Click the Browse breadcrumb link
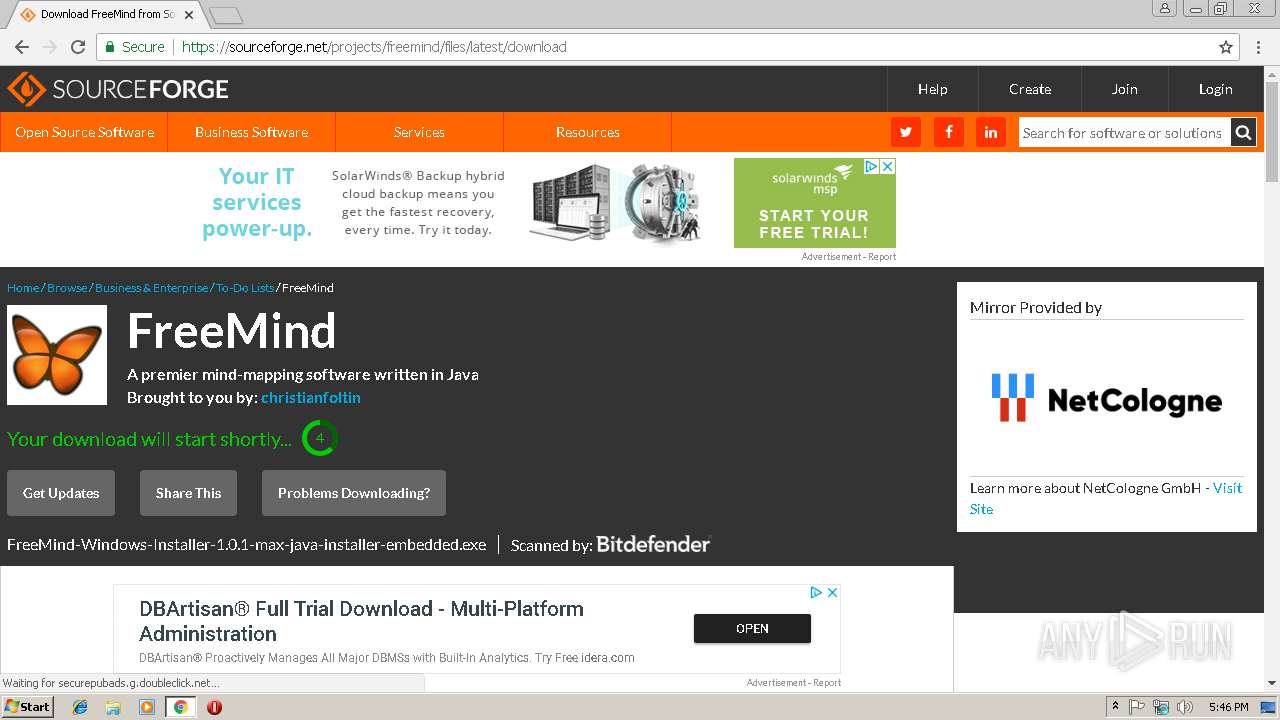Screen dimensions: 1280x720 (67, 288)
